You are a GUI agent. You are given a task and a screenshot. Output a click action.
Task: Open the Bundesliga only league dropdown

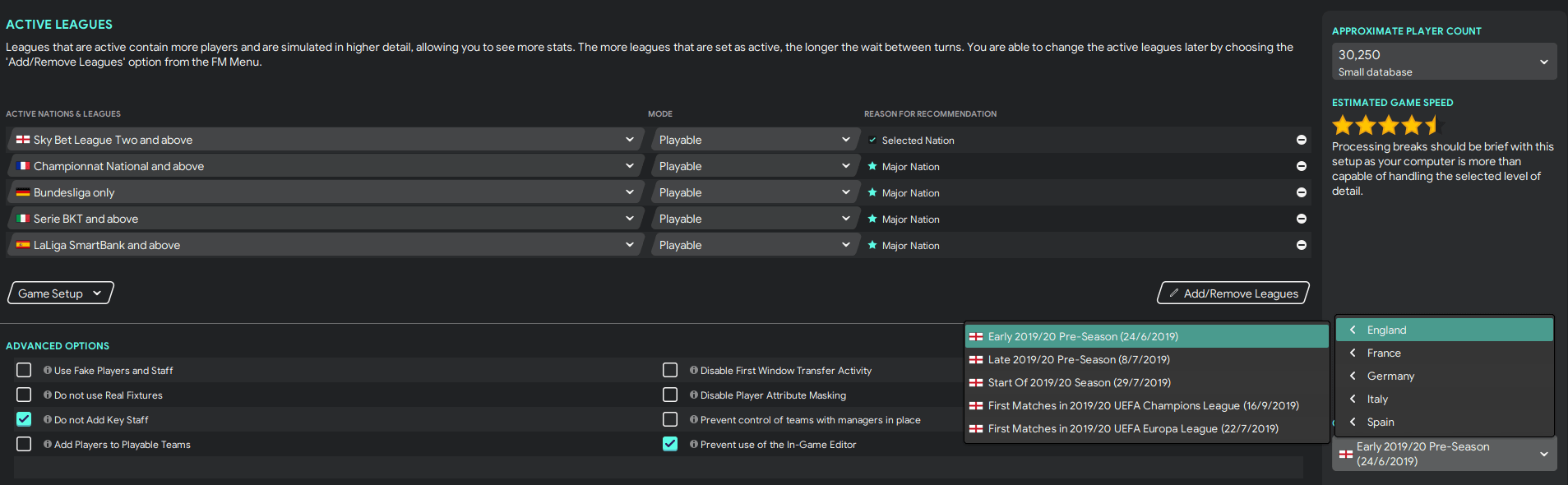pos(325,192)
